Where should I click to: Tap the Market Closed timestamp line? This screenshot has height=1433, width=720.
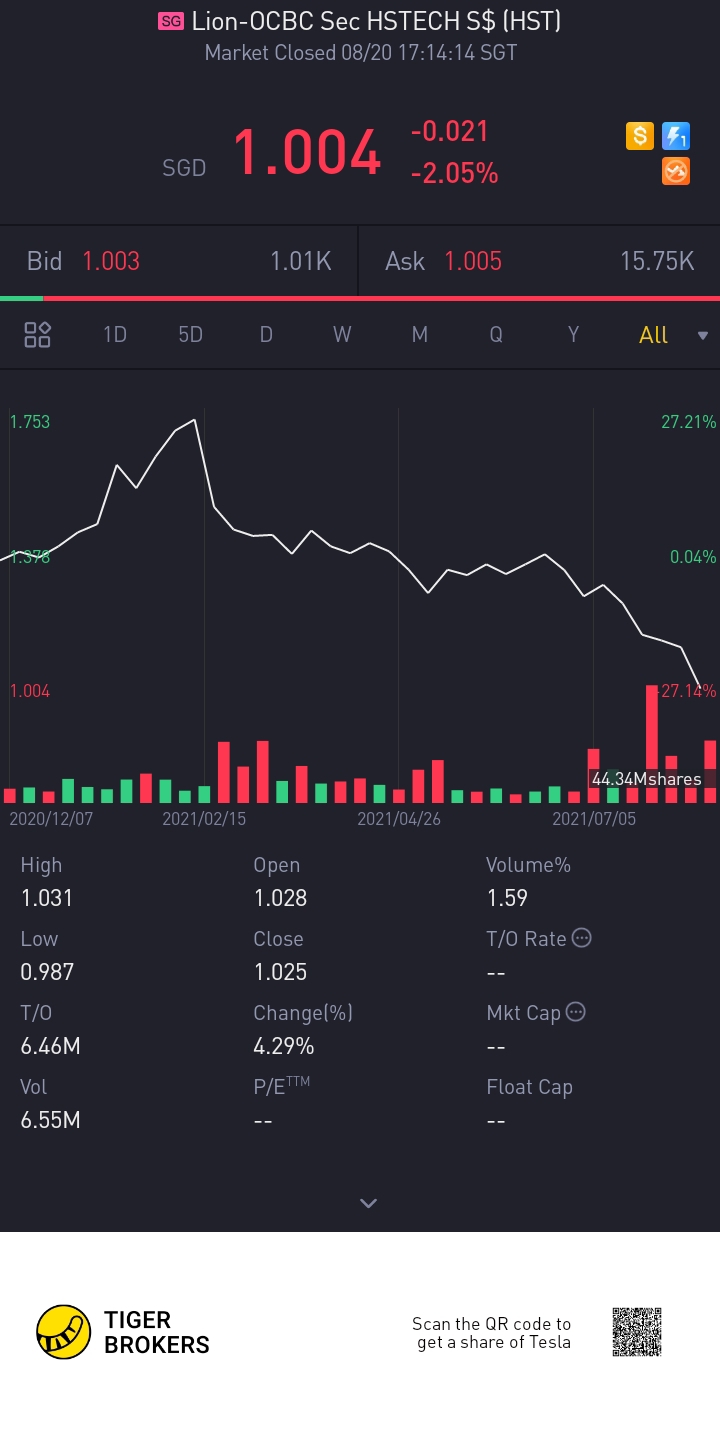tap(361, 53)
